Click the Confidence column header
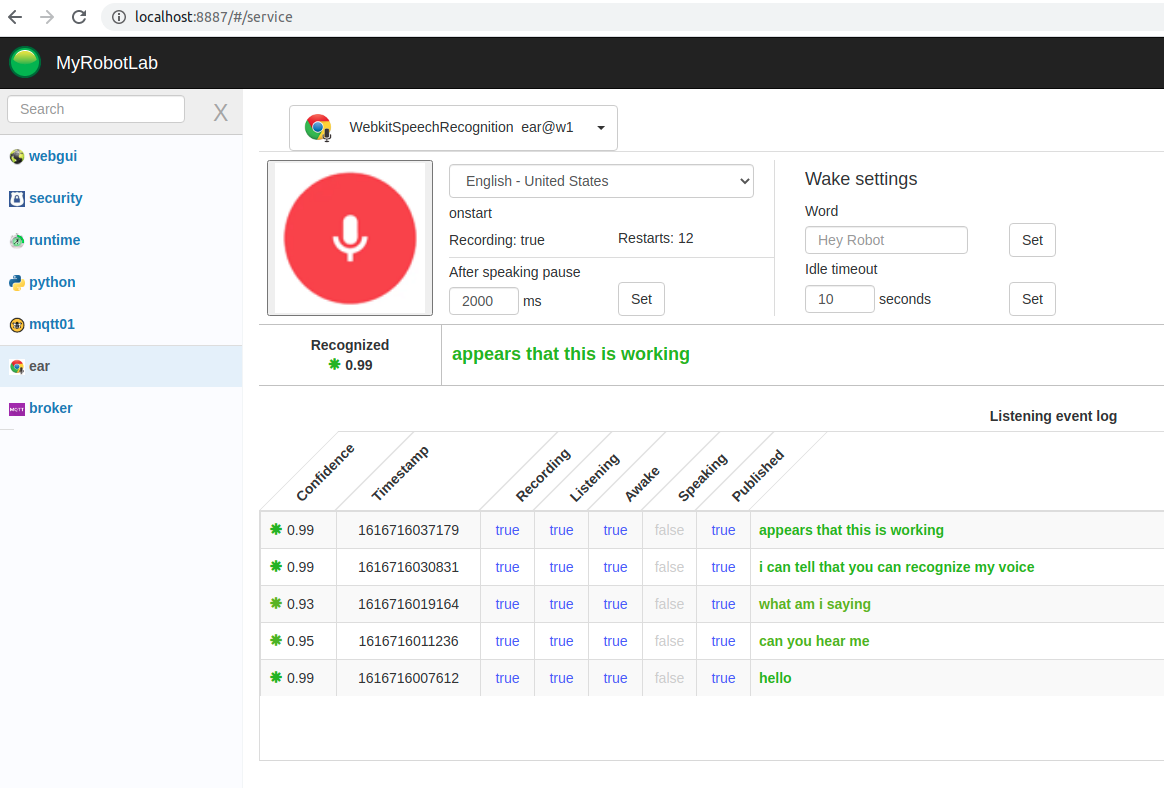Viewport: 1164px width, 788px height. tap(325, 472)
